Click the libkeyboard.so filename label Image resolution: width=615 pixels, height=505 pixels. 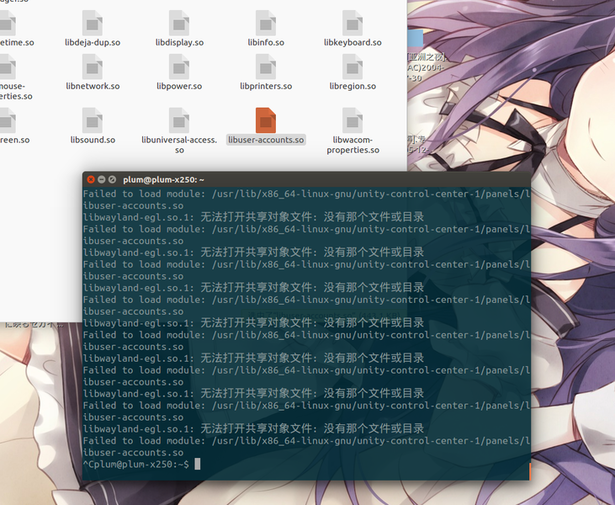pos(353,42)
